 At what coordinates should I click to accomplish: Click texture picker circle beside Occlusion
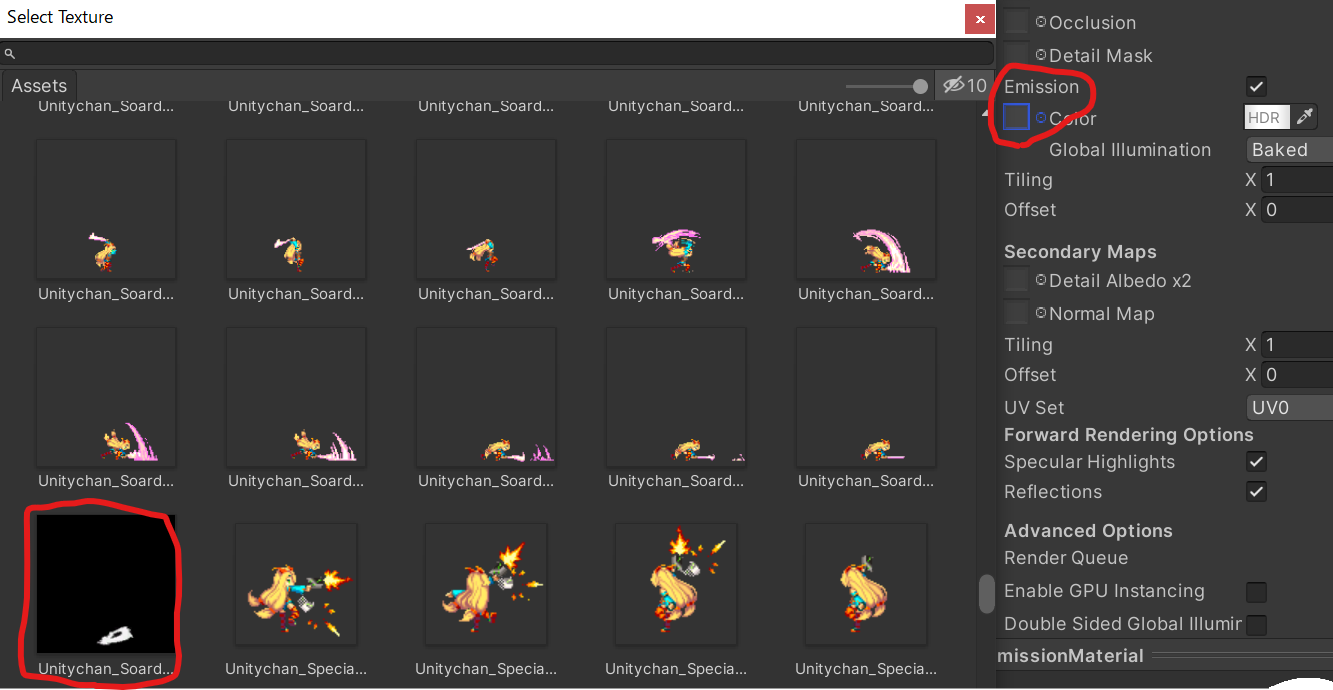[1041, 22]
